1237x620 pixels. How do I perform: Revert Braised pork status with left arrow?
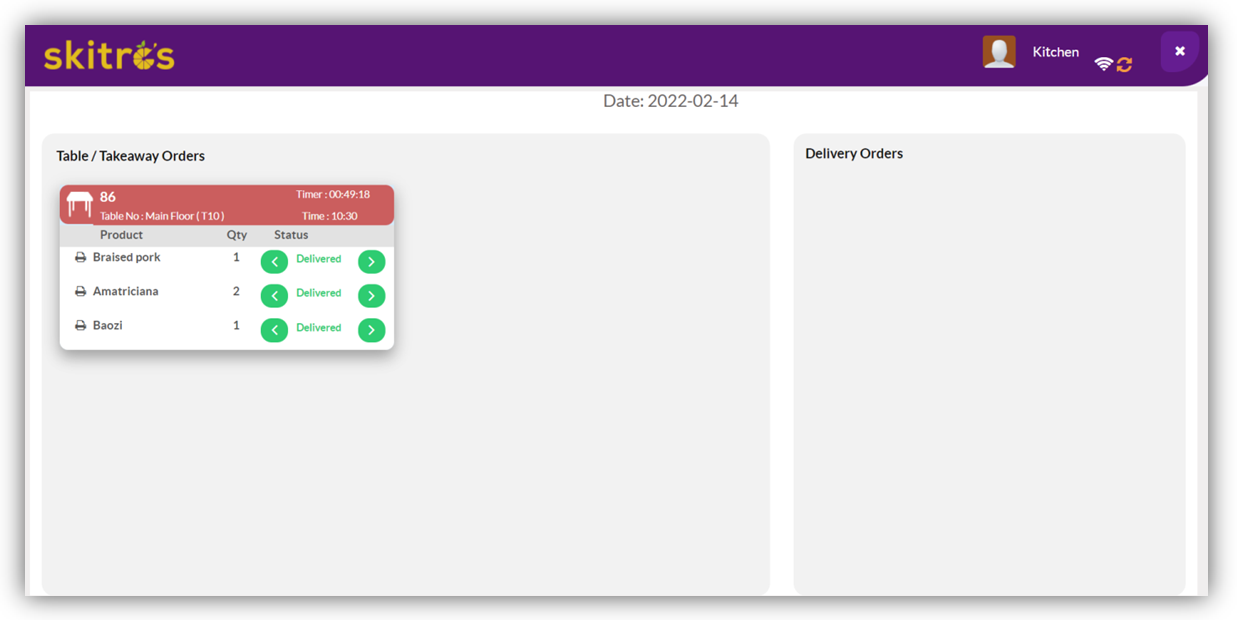click(x=274, y=262)
